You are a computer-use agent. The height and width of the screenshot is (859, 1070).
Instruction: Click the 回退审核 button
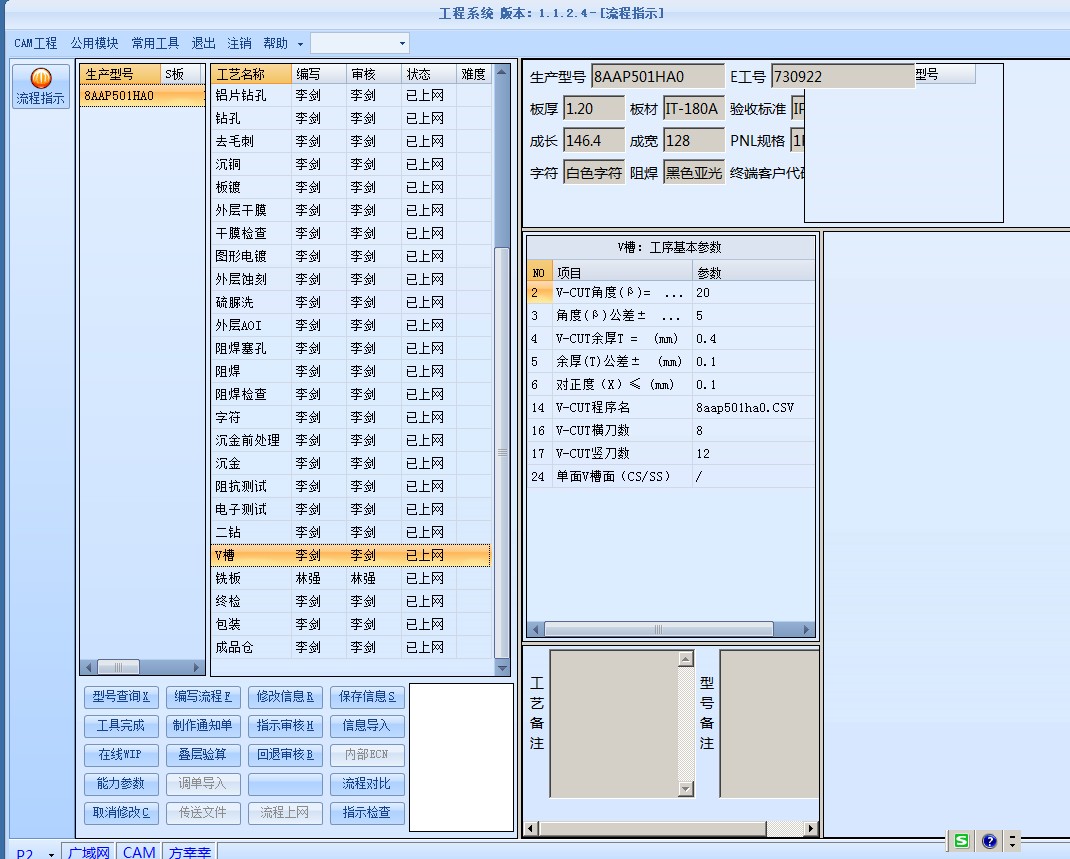(x=285, y=755)
